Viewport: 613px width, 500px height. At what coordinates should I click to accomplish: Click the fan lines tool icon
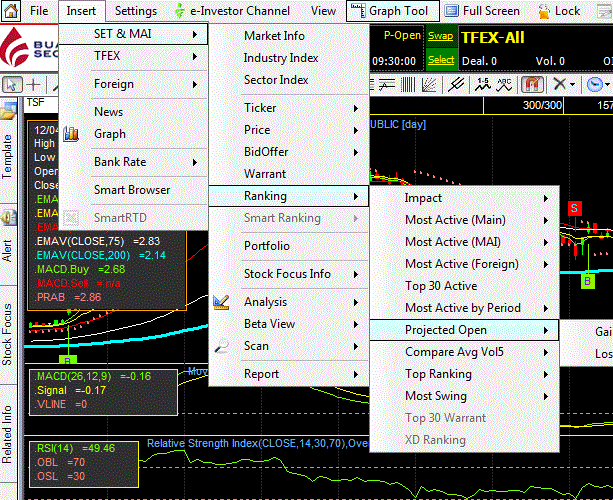pyautogui.click(x=429, y=84)
